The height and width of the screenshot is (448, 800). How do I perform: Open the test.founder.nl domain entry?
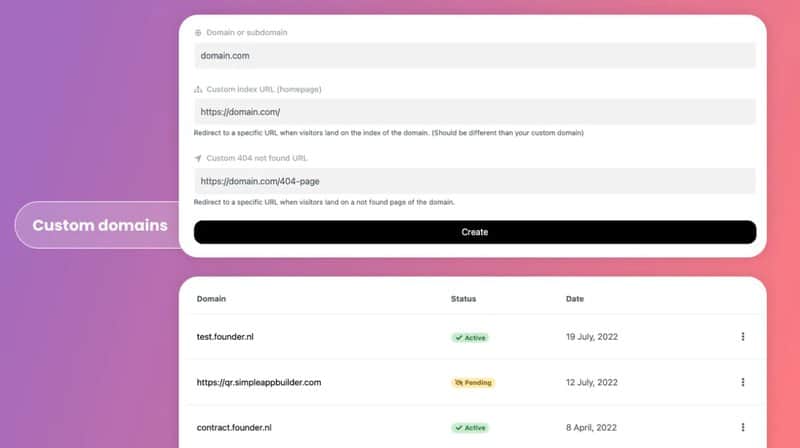225,337
